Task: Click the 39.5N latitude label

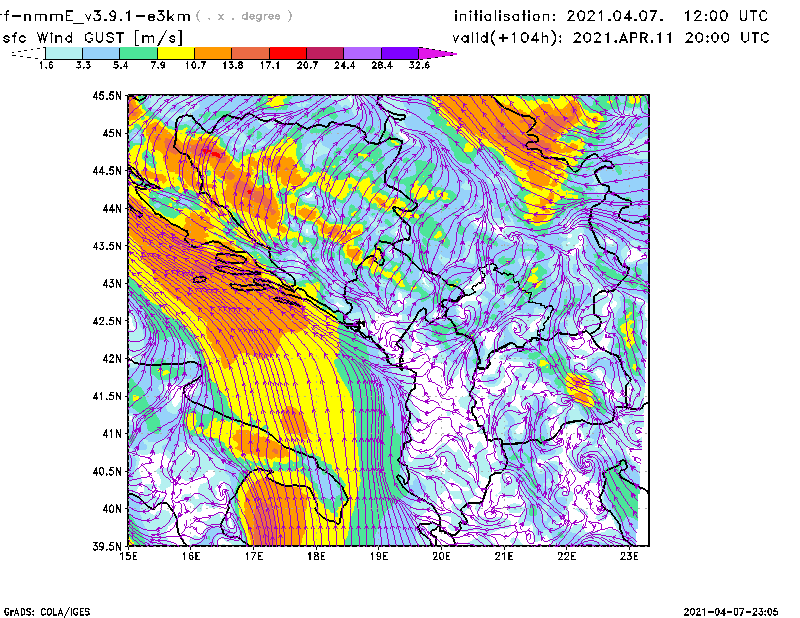Action: 108,547
